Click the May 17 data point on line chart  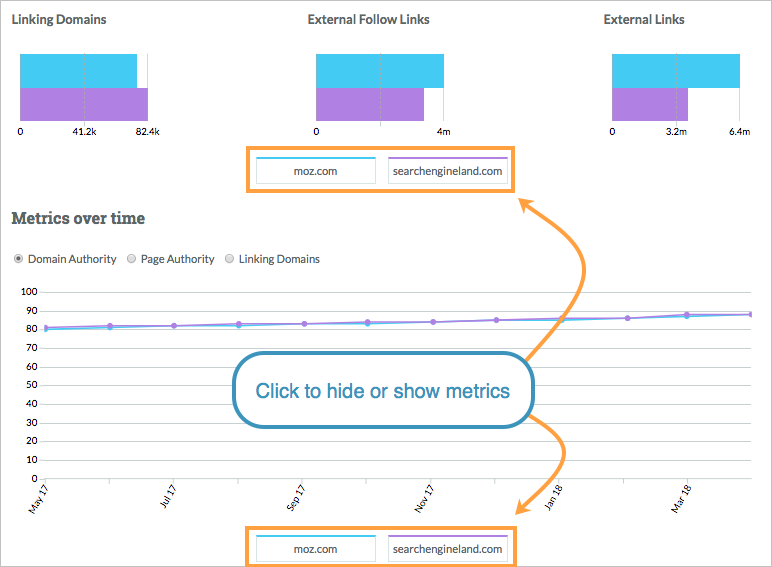pos(46,328)
